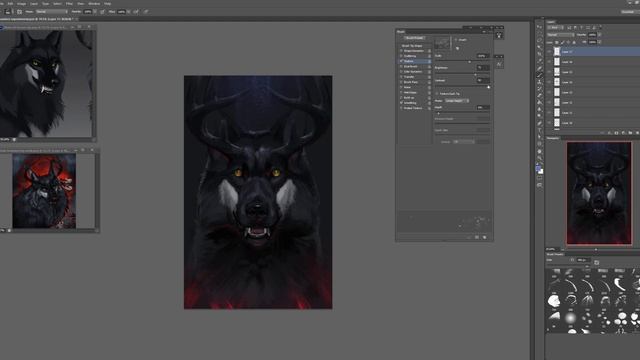This screenshot has height=360, width=640.
Task: Select the Brush tool in toolbar
Action: coord(540,75)
